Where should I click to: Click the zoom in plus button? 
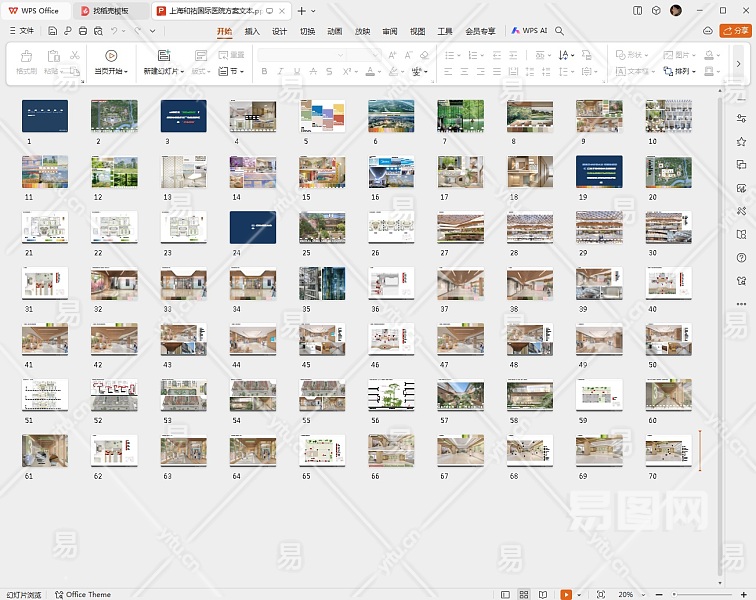(x=745, y=594)
